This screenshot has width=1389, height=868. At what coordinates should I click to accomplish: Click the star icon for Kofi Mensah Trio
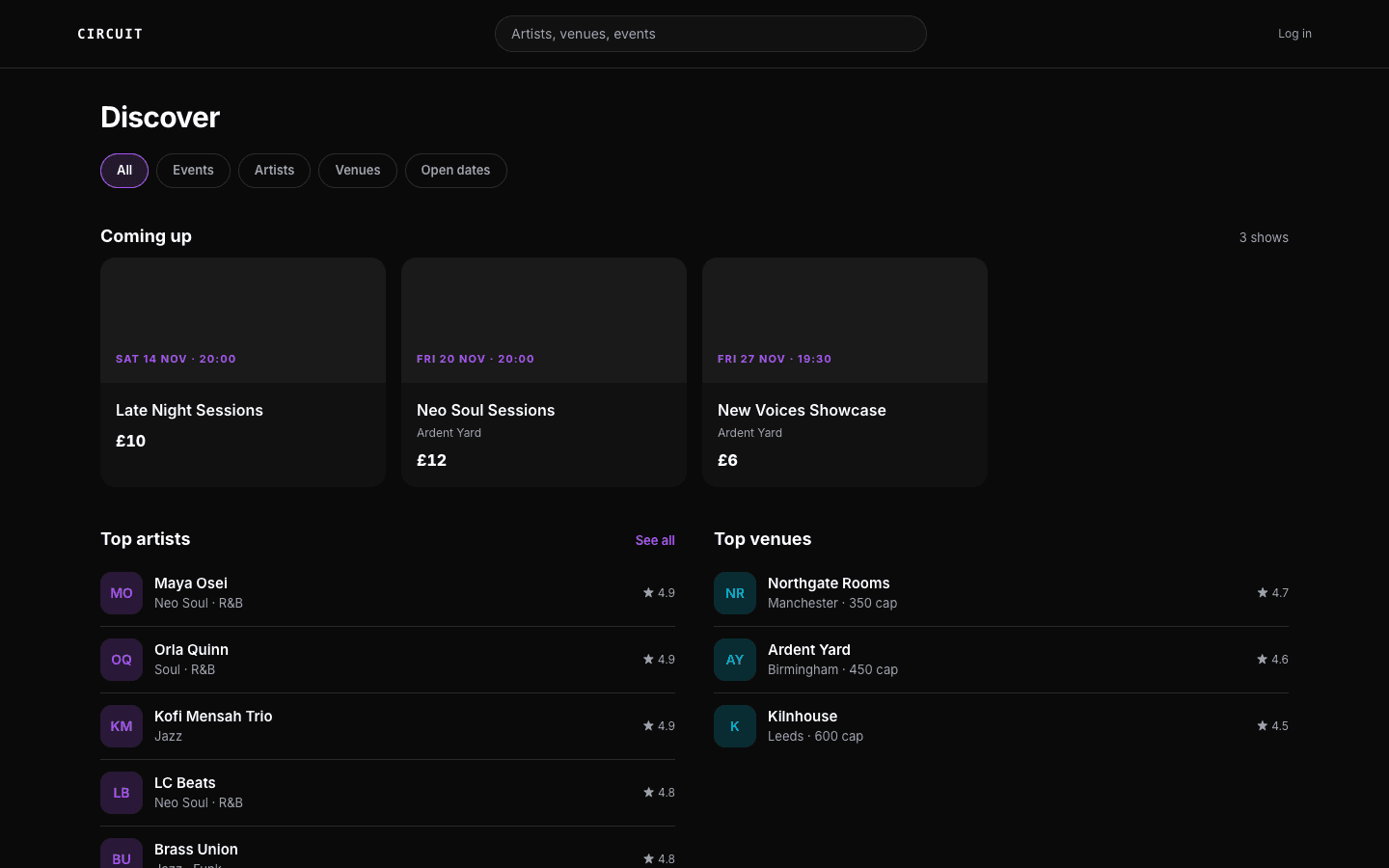point(648,726)
